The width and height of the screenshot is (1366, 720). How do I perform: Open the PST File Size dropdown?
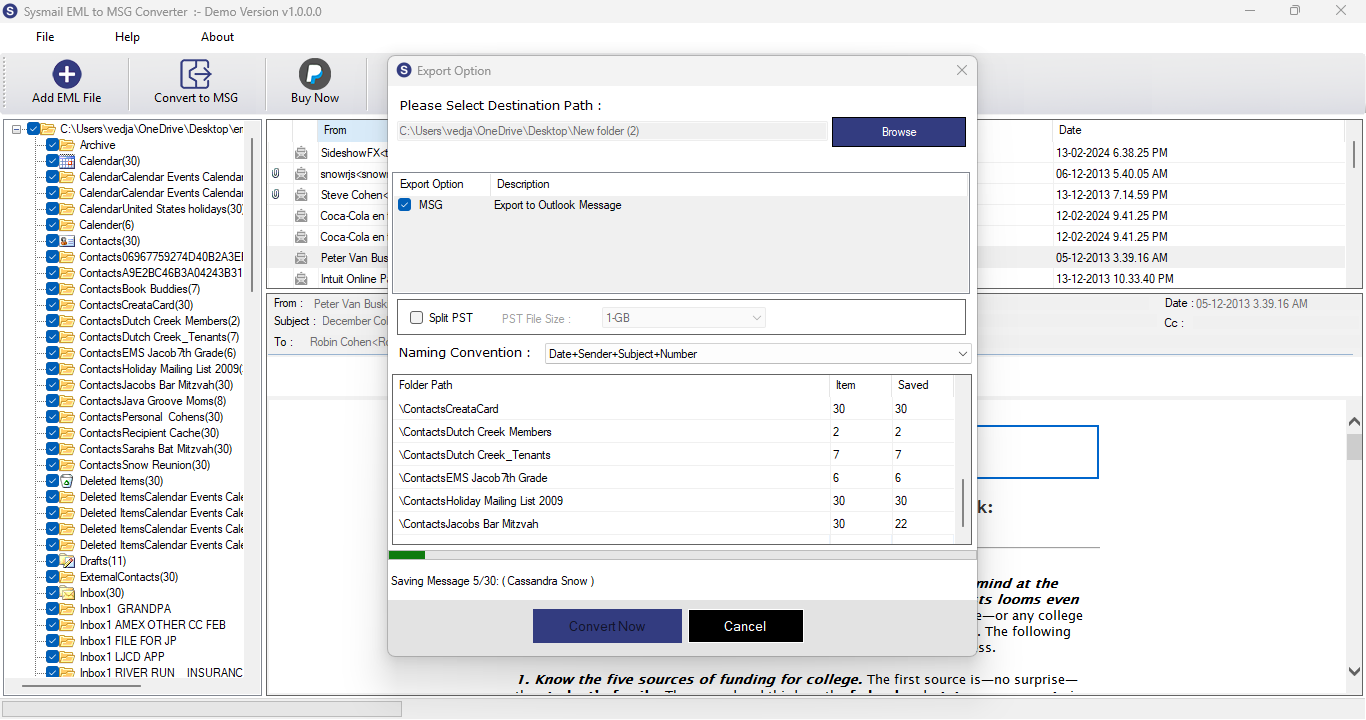click(684, 318)
